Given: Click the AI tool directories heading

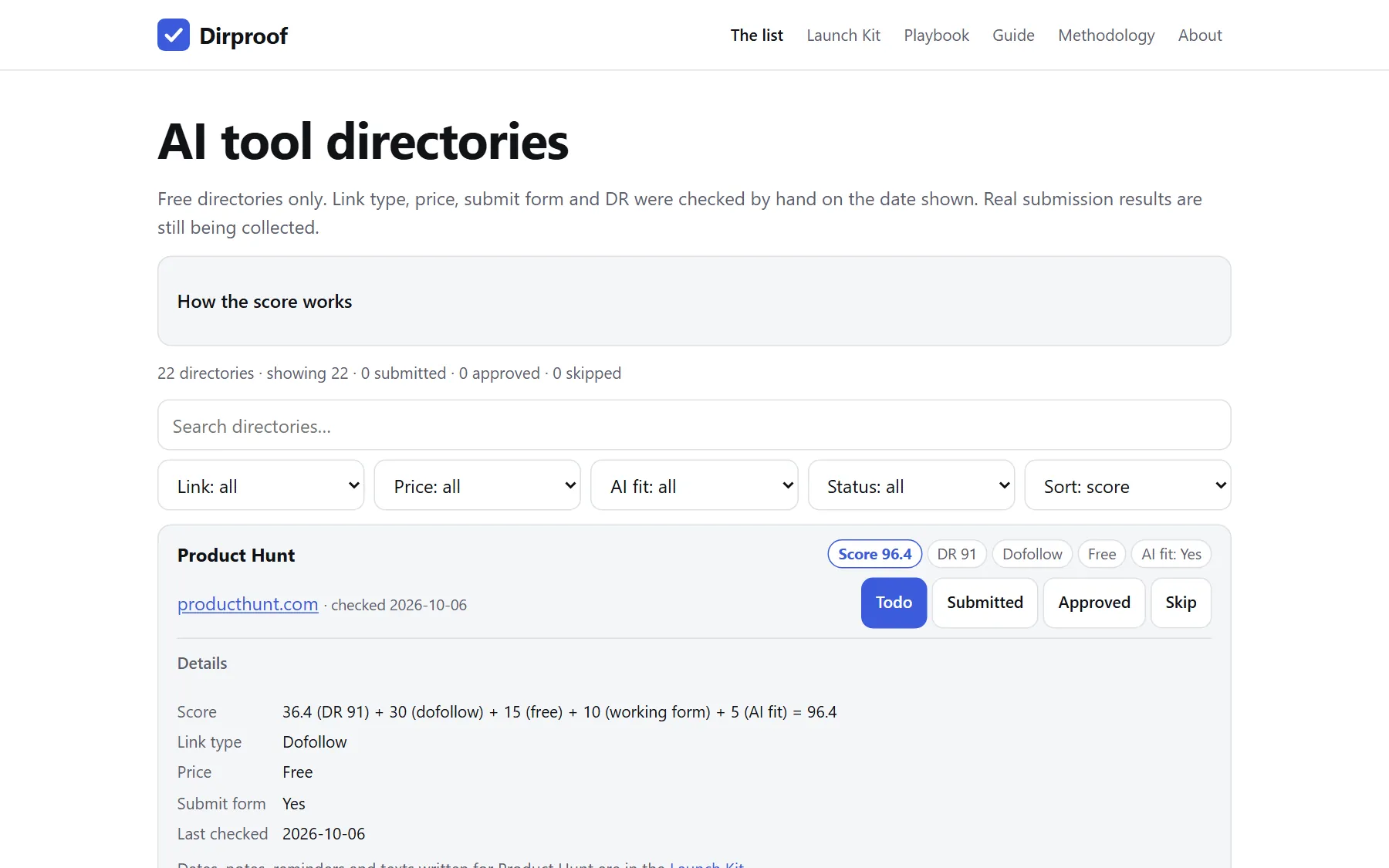Looking at the screenshot, I should (363, 142).
